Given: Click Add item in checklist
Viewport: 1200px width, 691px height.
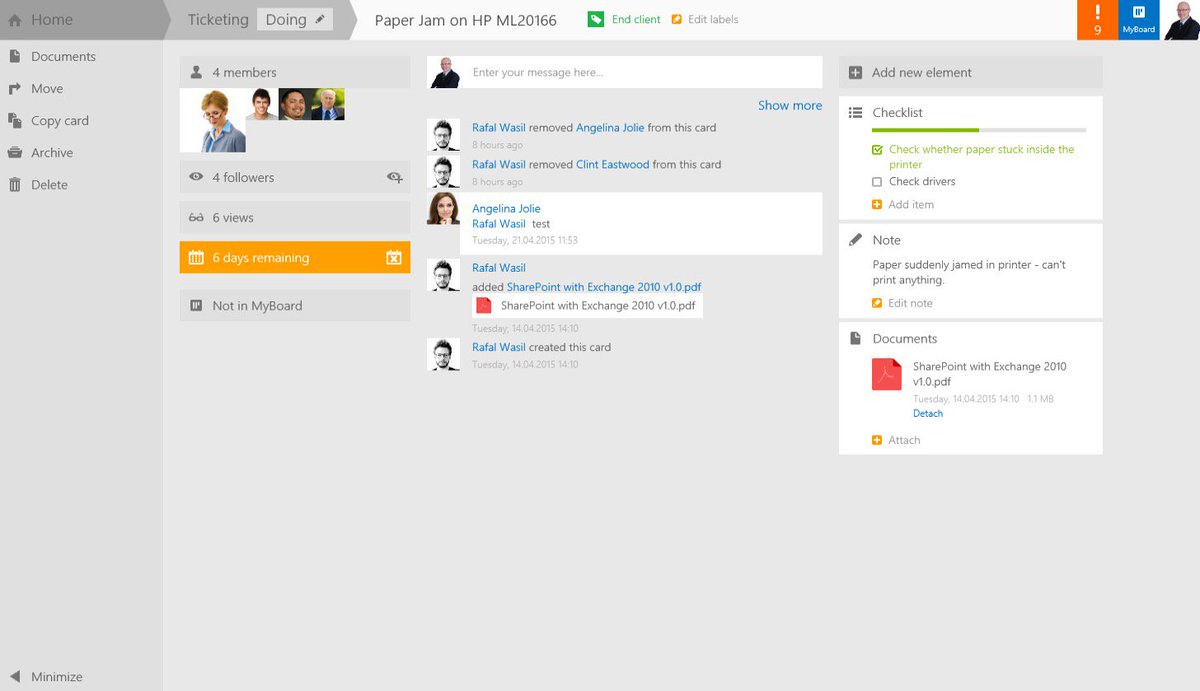Looking at the screenshot, I should (x=911, y=204).
